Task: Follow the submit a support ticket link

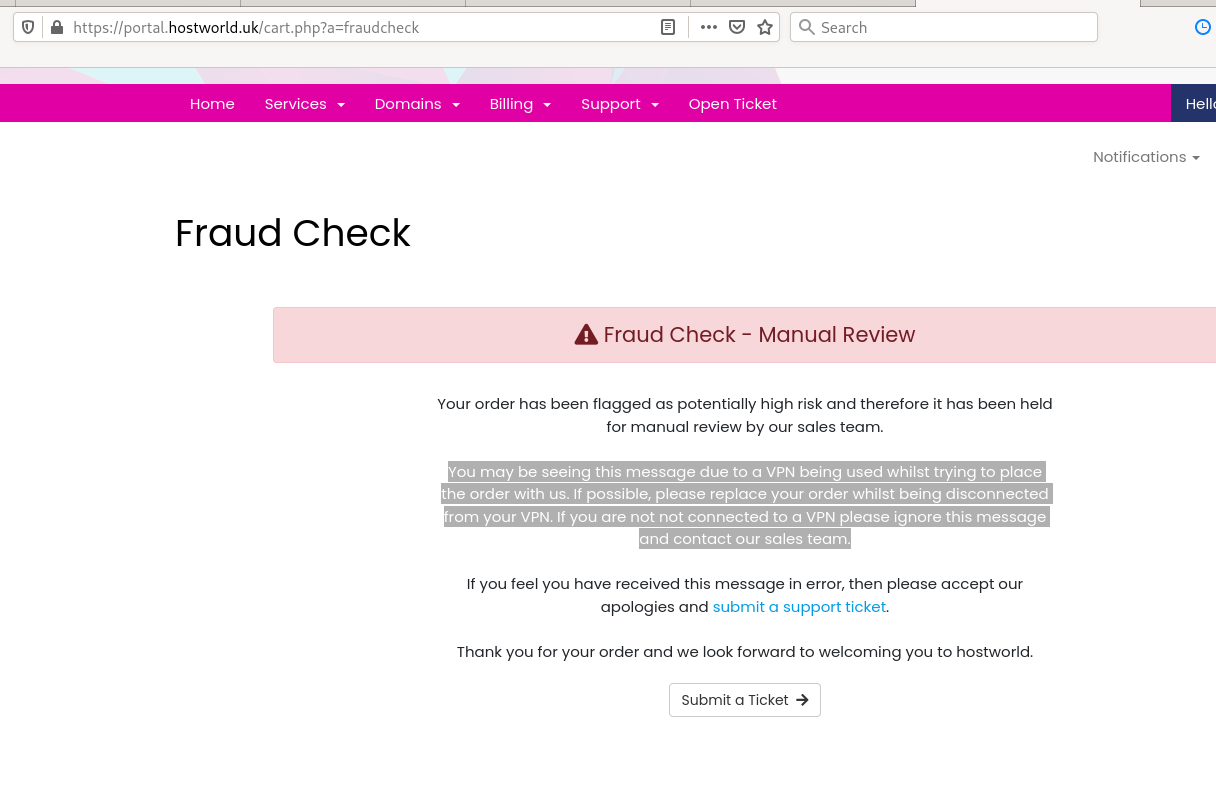Action: tap(799, 607)
